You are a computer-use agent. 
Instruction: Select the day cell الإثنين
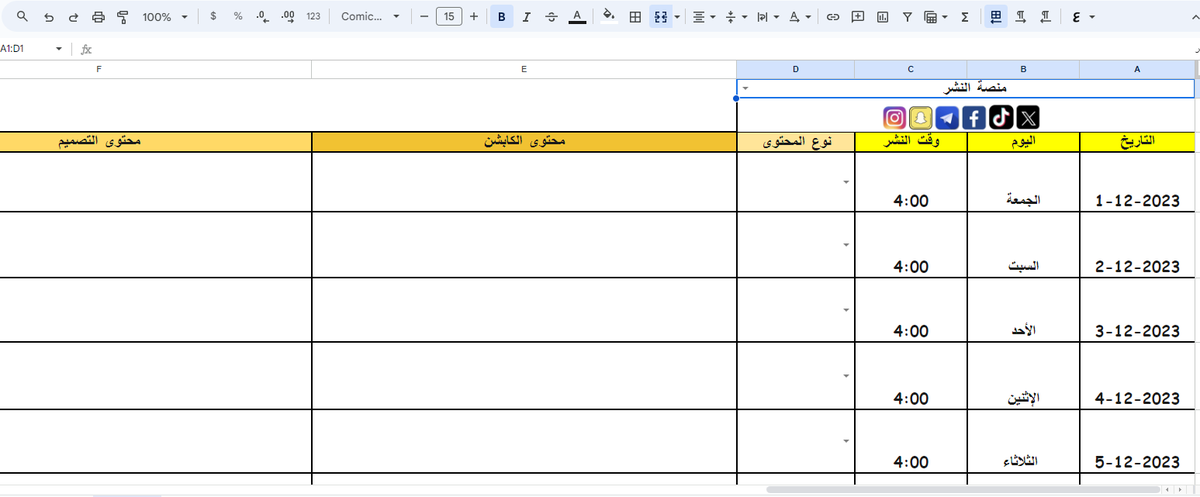point(1024,376)
